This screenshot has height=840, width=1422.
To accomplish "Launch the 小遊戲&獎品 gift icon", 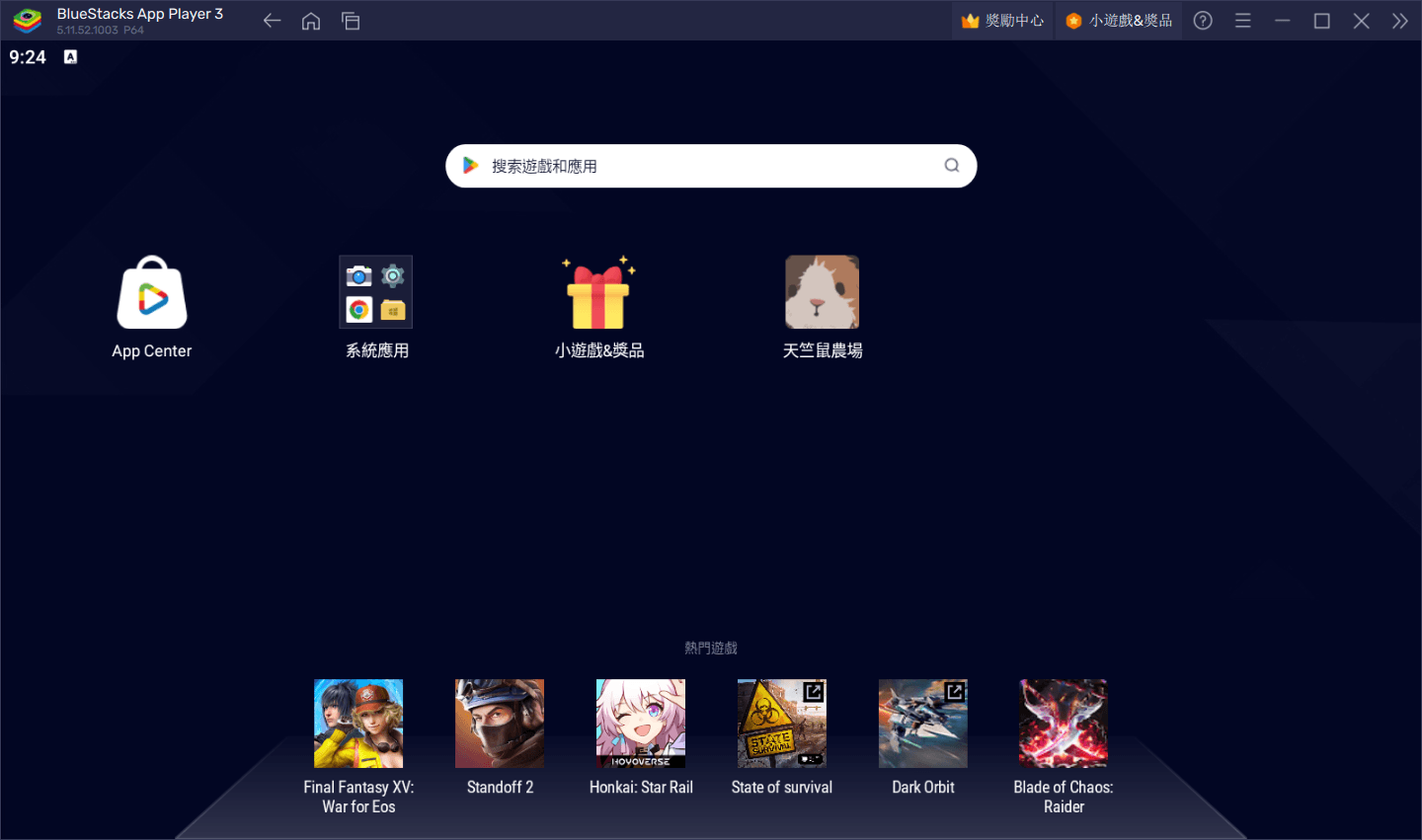I will click(598, 292).
